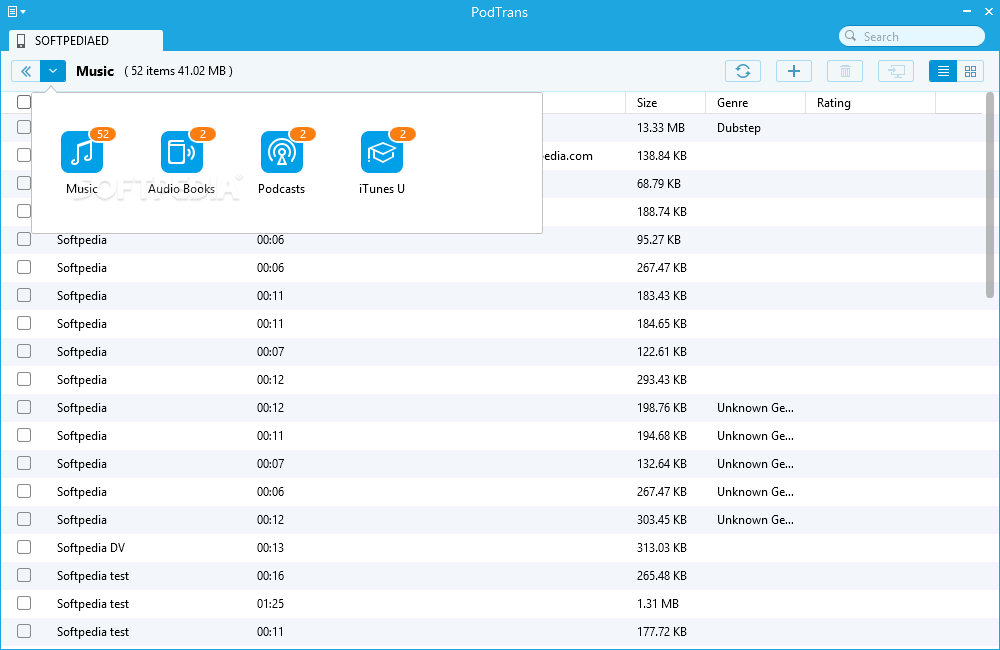Sort by the Size column header
Image resolution: width=1000 pixels, height=650 pixels.
click(x=665, y=103)
